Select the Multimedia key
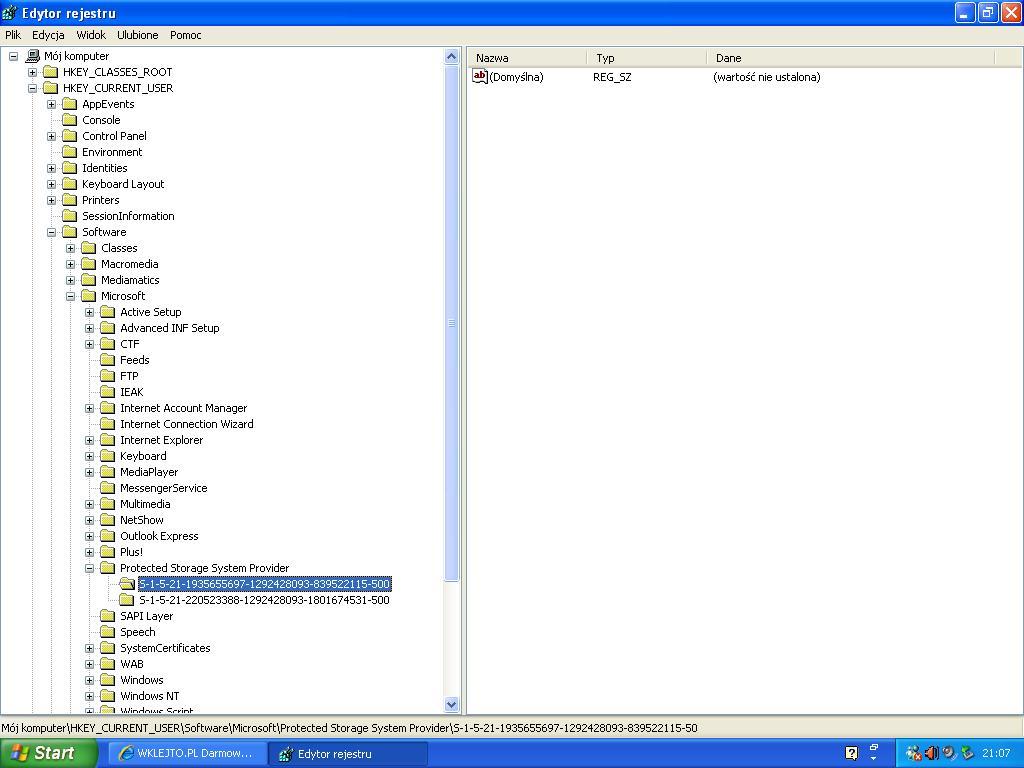This screenshot has width=1024, height=768. point(145,504)
